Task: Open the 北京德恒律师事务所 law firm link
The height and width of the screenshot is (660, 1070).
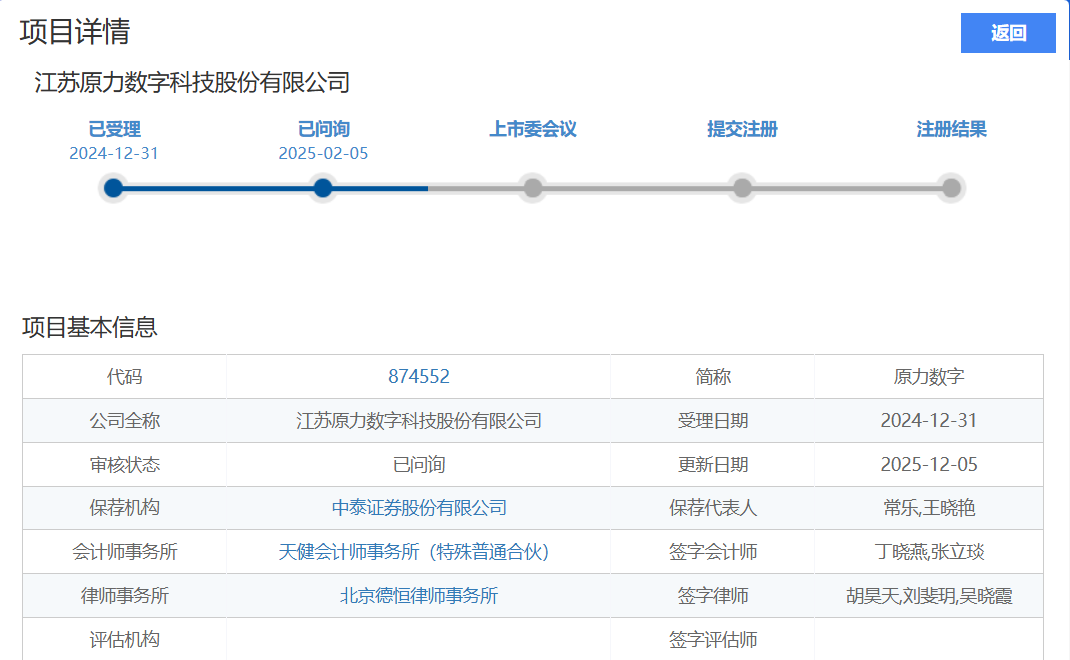Action: 418,595
